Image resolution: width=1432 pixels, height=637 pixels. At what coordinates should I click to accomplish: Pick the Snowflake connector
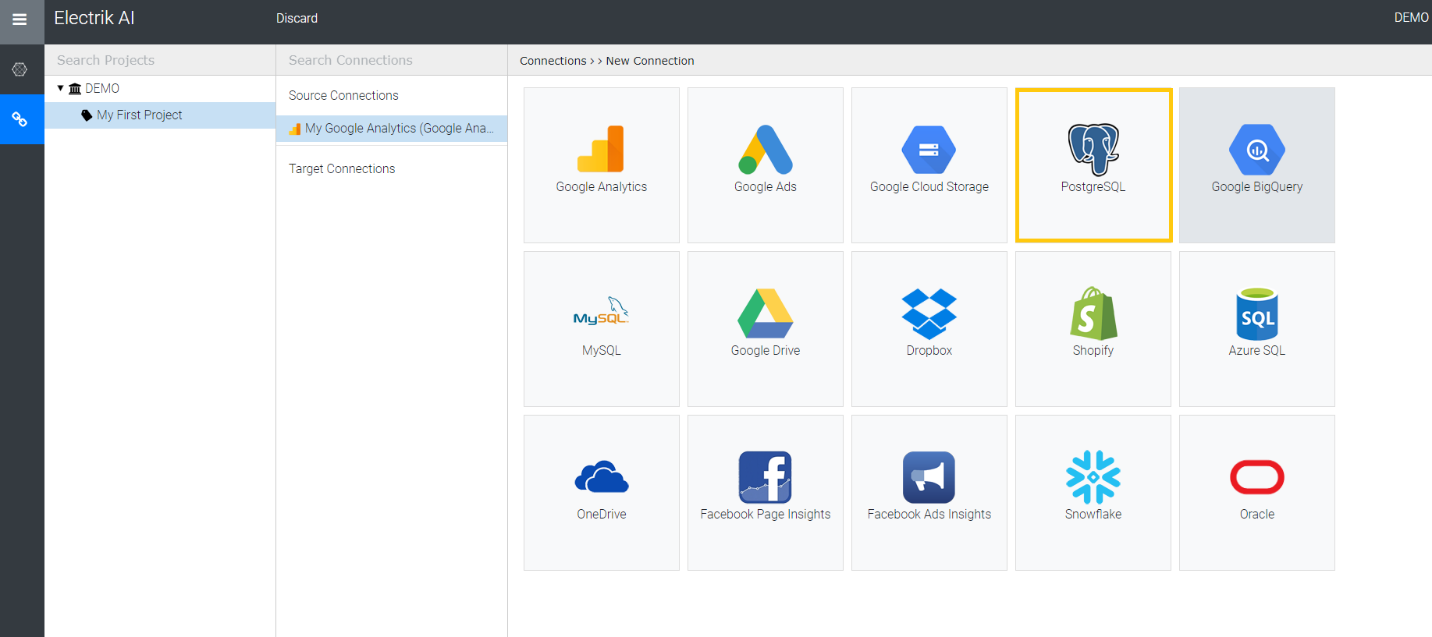(x=1093, y=493)
